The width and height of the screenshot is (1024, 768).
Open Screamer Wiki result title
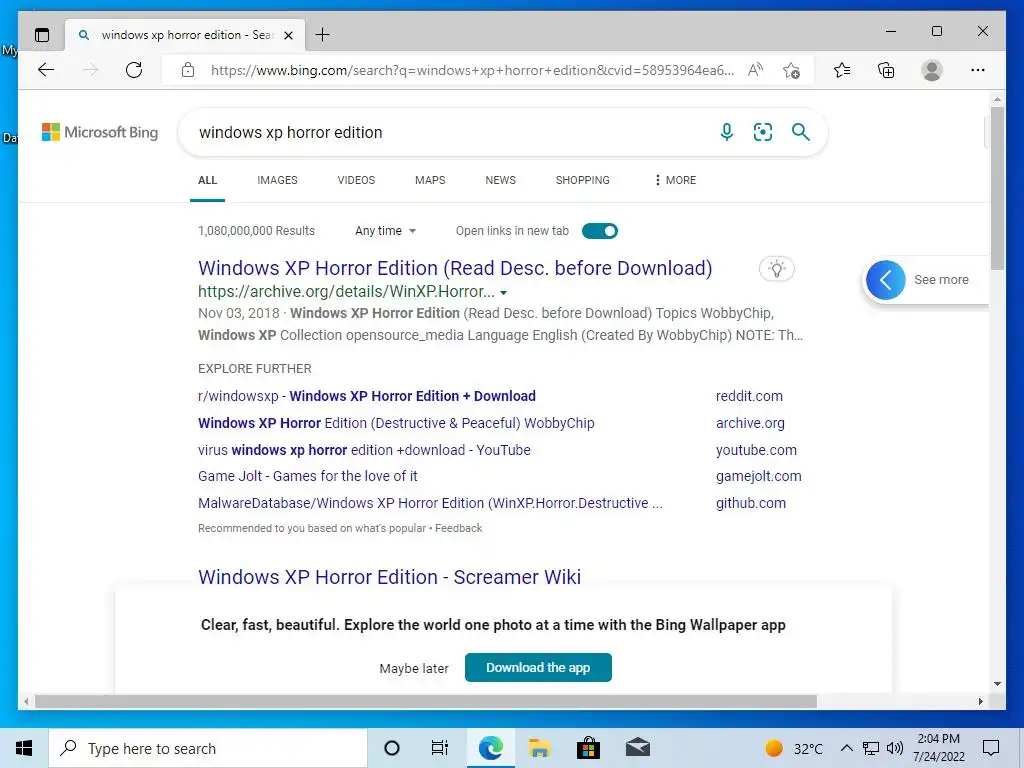click(x=389, y=577)
